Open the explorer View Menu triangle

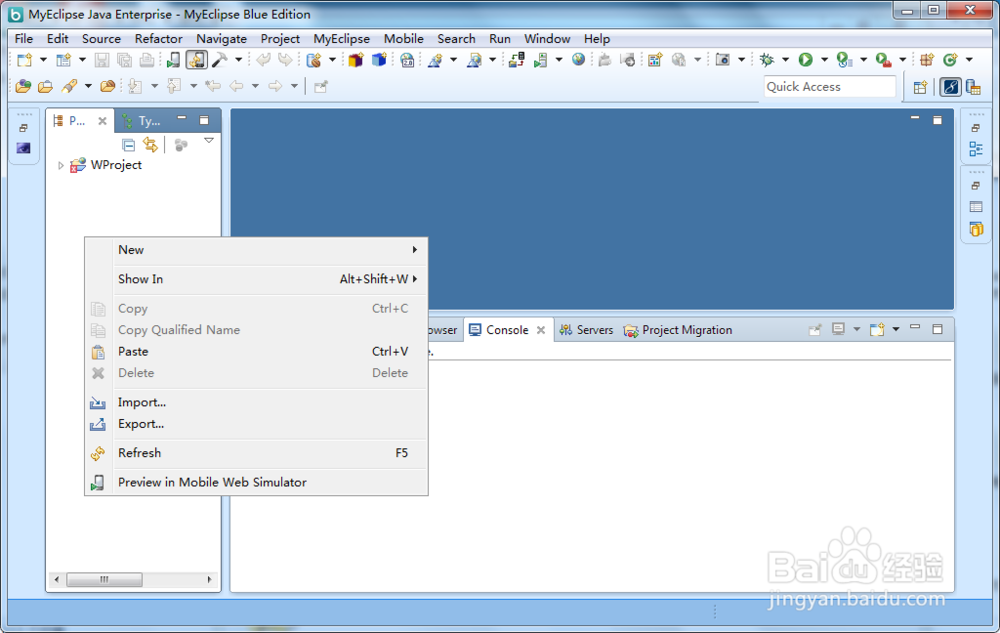pos(209,141)
